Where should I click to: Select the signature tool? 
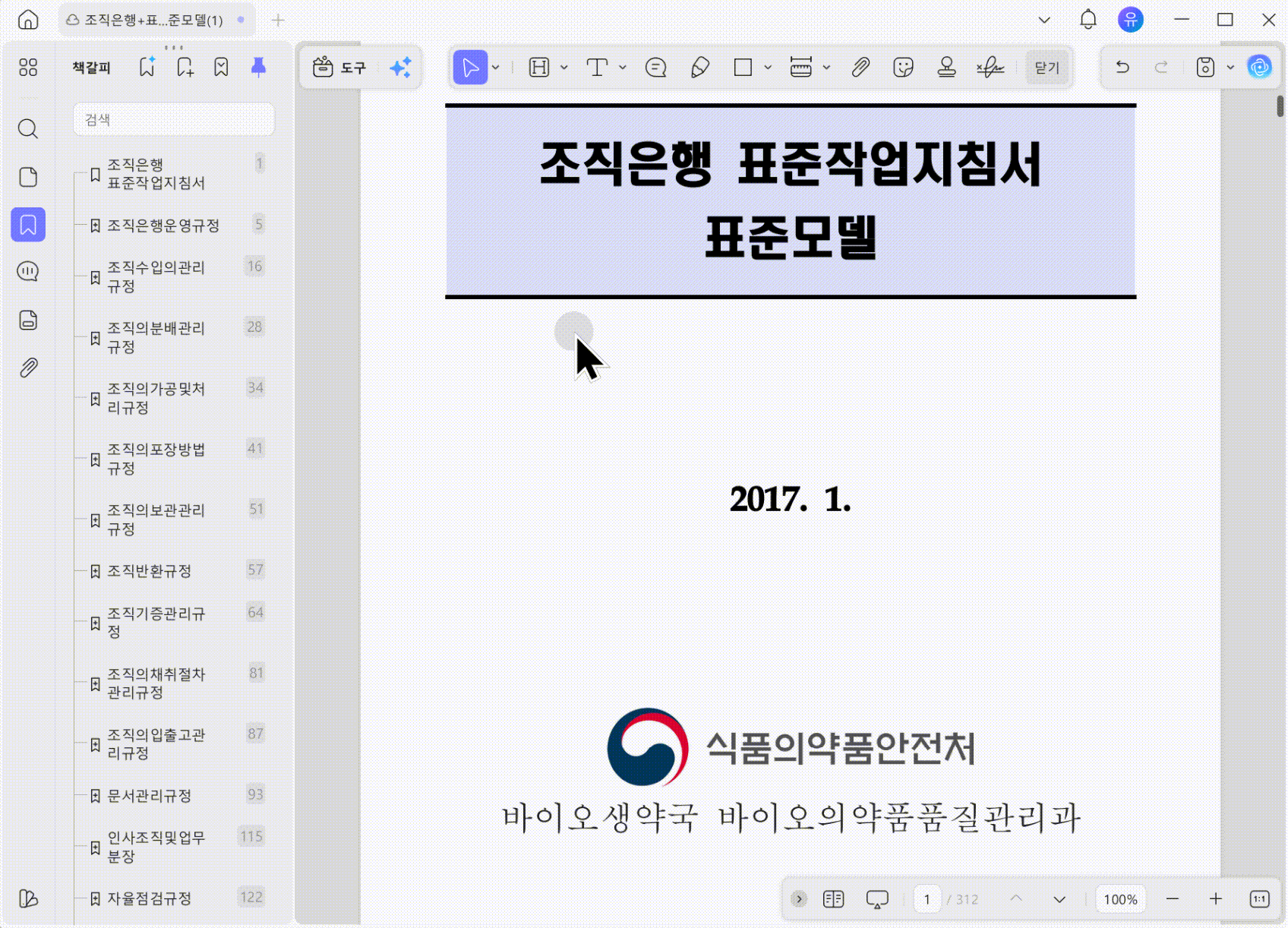[x=990, y=68]
